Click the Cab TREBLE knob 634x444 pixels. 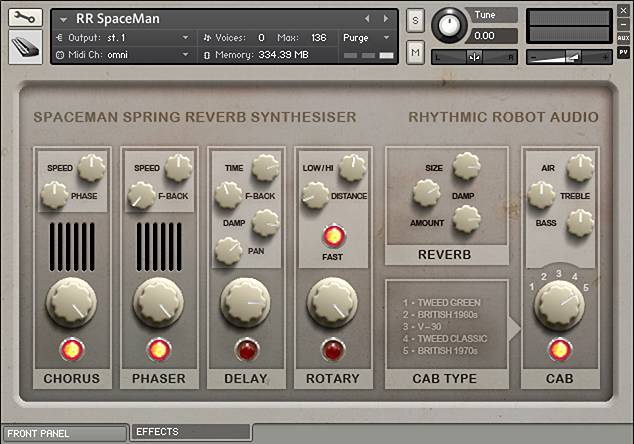pos(541,195)
